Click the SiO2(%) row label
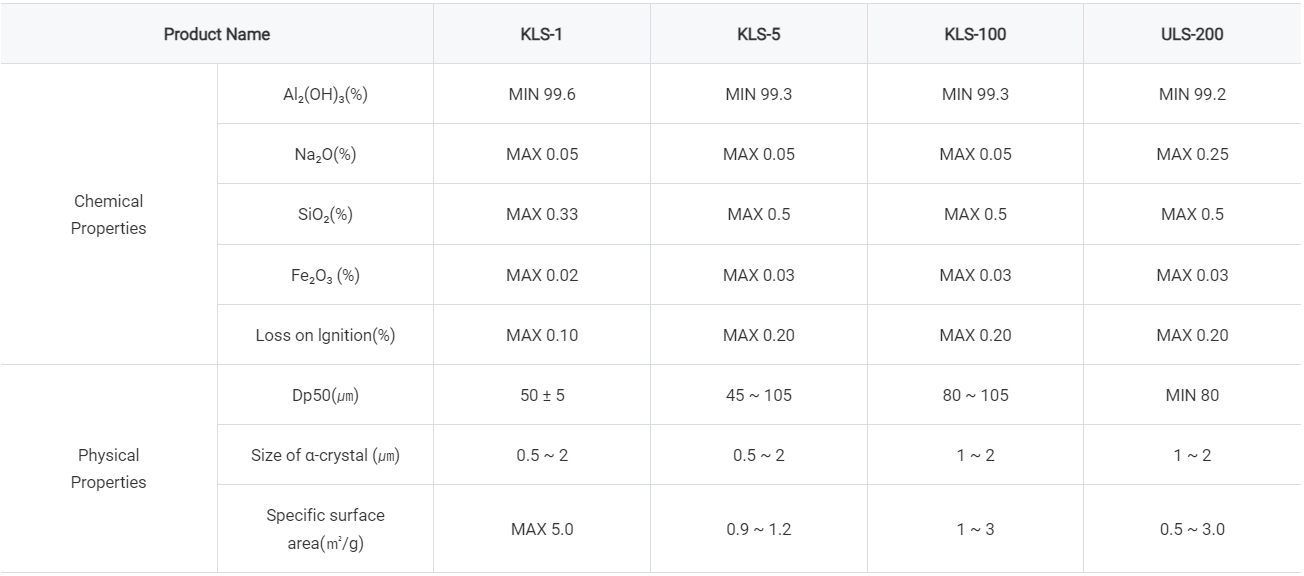Viewport: 1304px width, 576px height. coord(325,215)
